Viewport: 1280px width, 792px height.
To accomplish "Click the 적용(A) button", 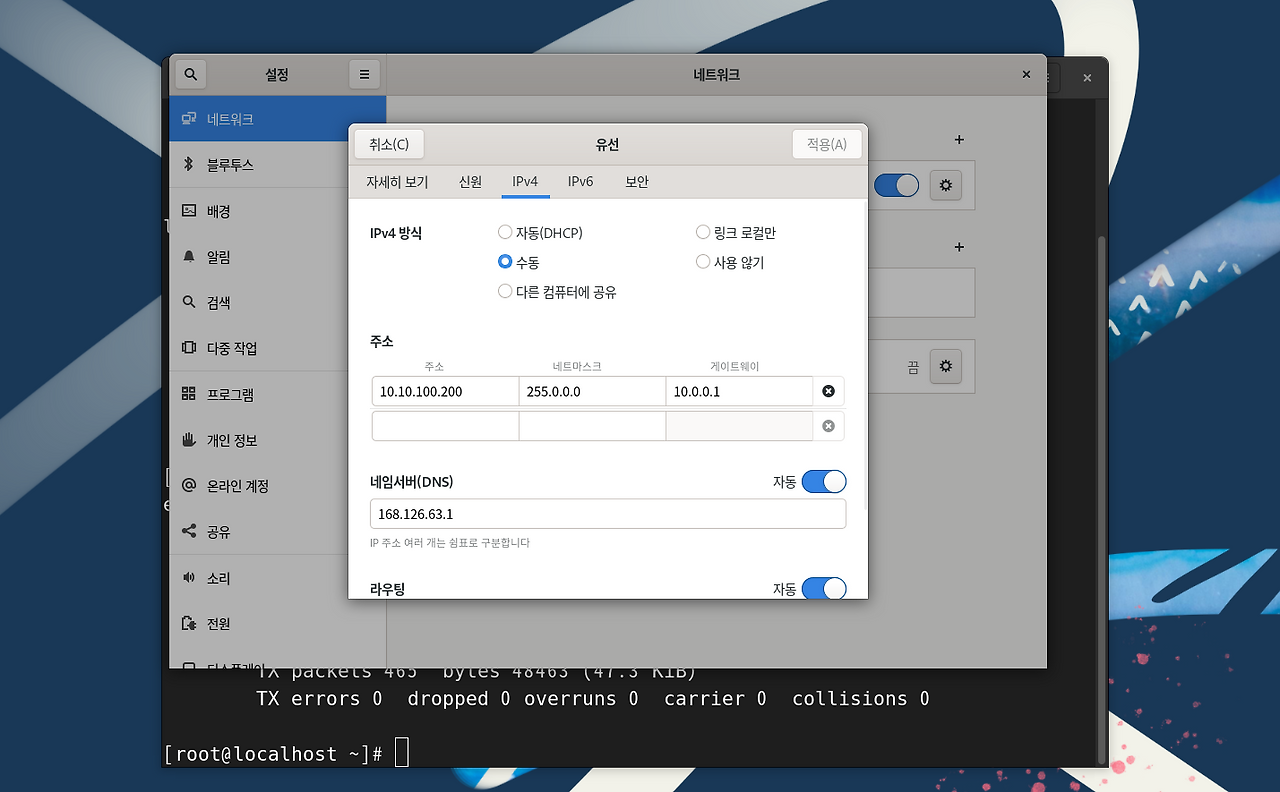I will click(x=827, y=144).
